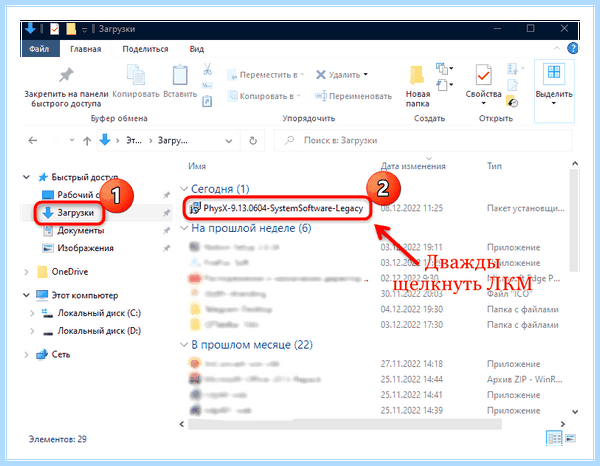The image size is (600, 466).
Task: Open the Properties dropdown arrow
Action: click(483, 103)
